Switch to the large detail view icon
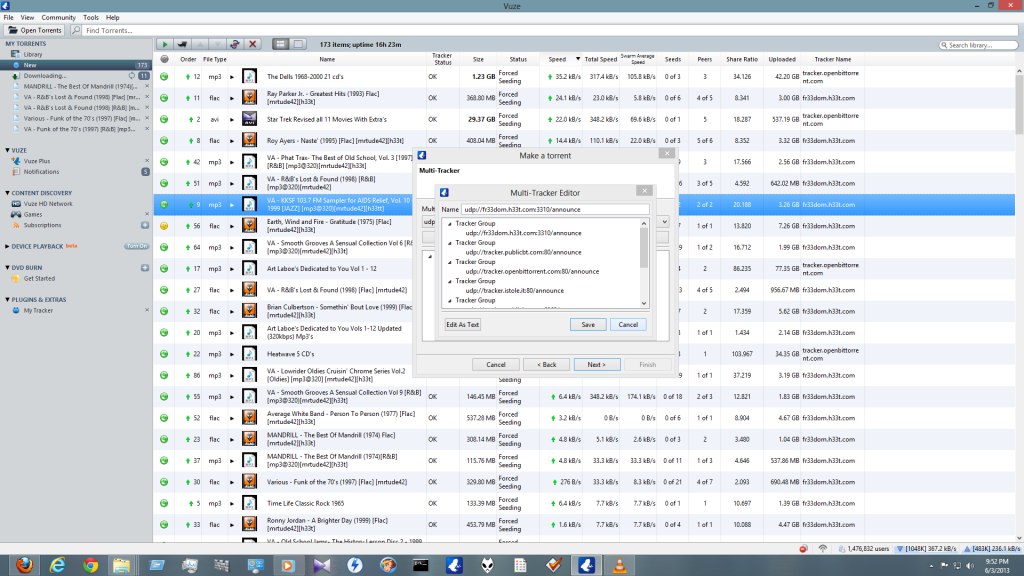 click(x=298, y=44)
